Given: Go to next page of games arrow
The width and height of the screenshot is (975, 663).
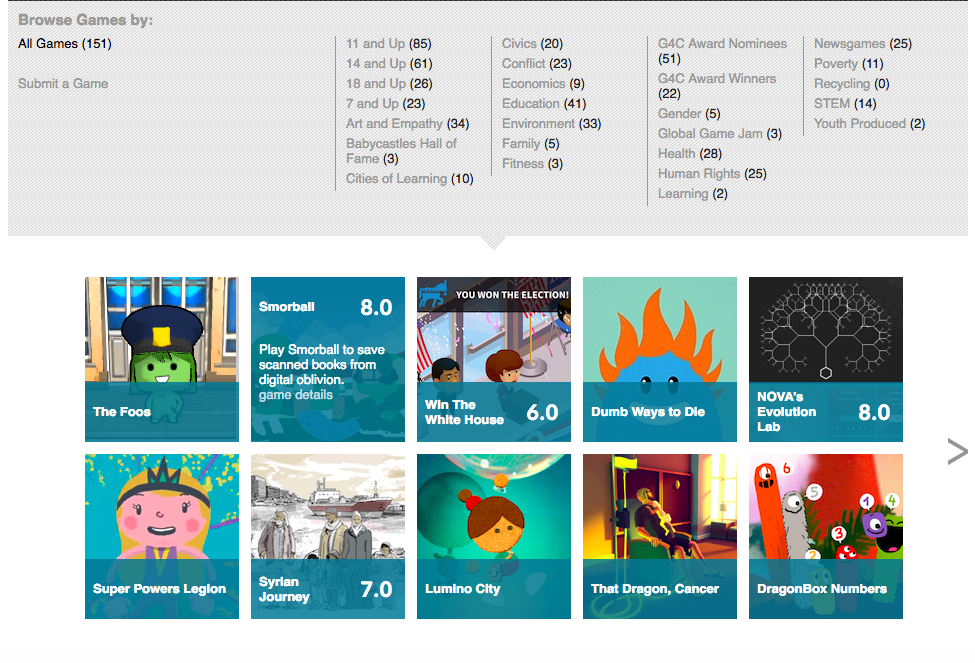Looking at the screenshot, I should tap(957, 452).
